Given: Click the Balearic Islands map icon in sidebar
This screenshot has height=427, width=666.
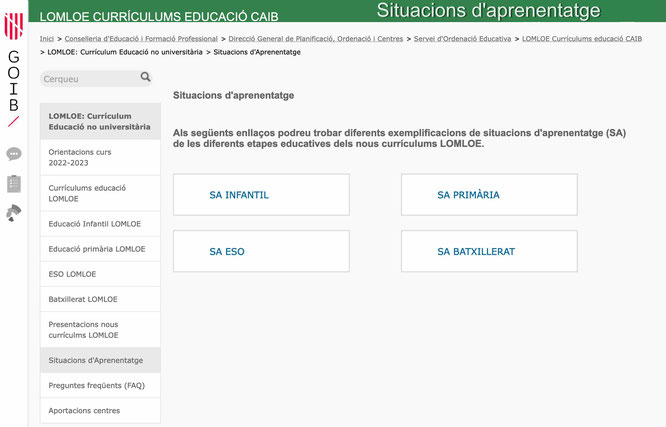Looking at the screenshot, I should 14,213.
